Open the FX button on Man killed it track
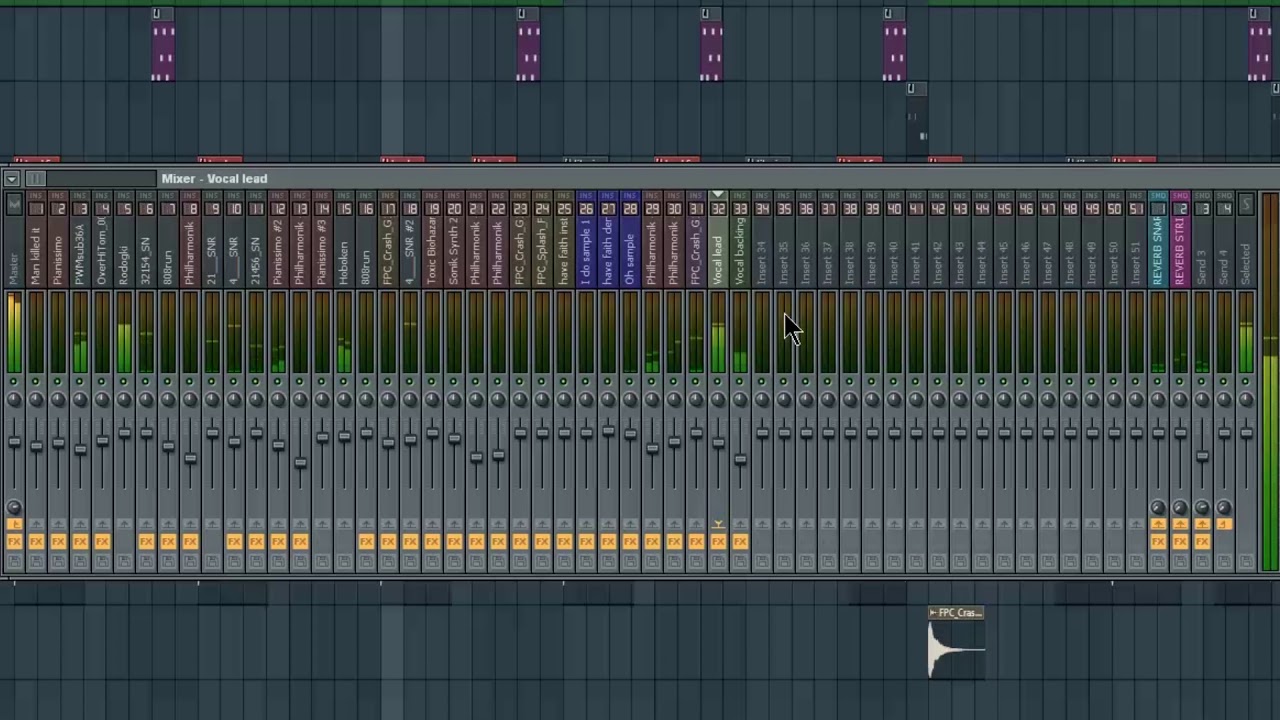Screen dimensions: 1280x720 tap(36, 541)
